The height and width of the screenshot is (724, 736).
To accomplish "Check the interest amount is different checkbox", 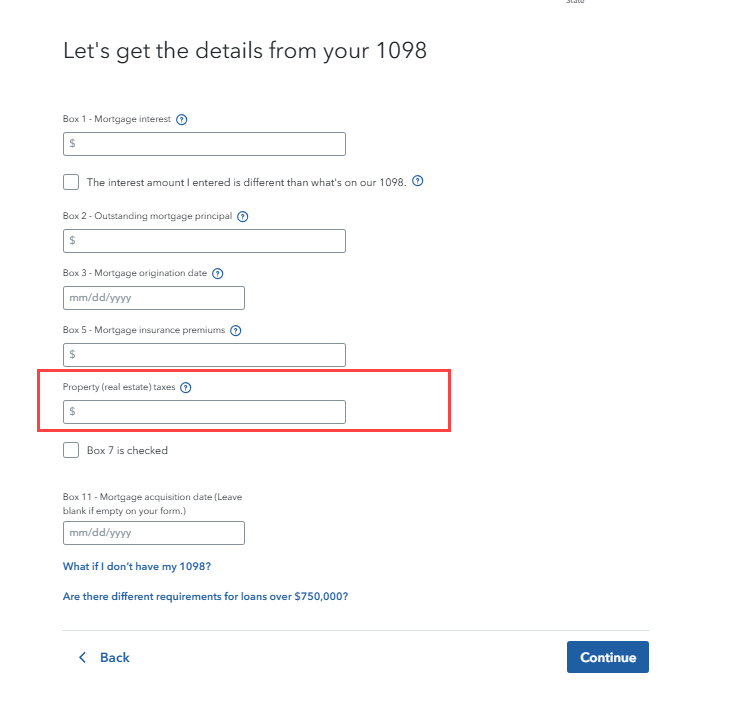I will coord(71,182).
